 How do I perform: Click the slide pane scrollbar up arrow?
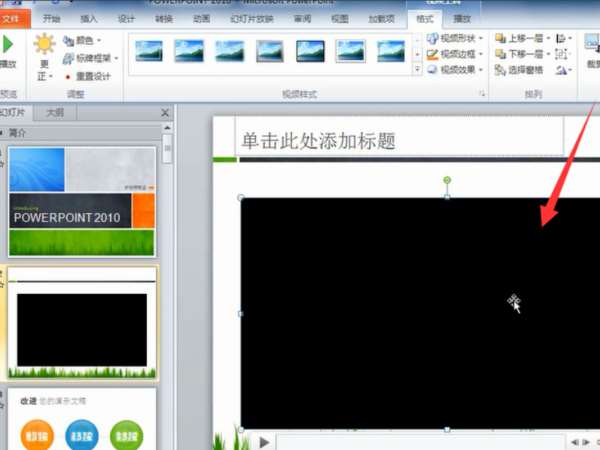click(167, 128)
